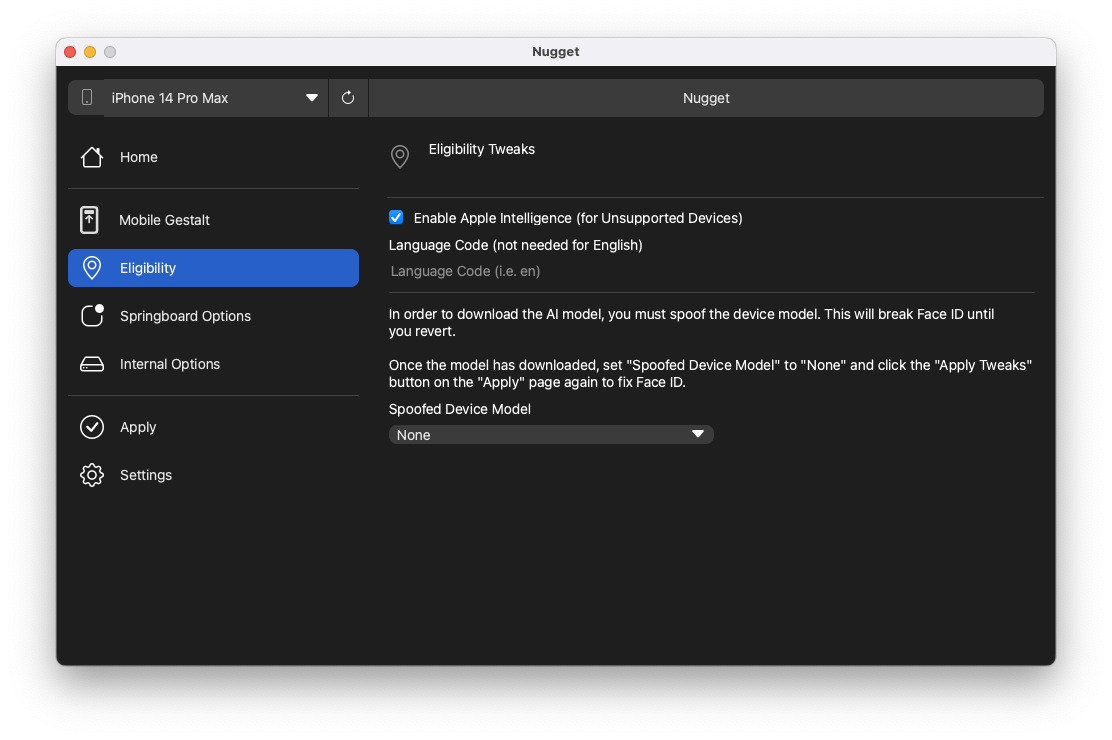Open the Settings page
Screen dimensions: 1112x740
tap(213, 475)
